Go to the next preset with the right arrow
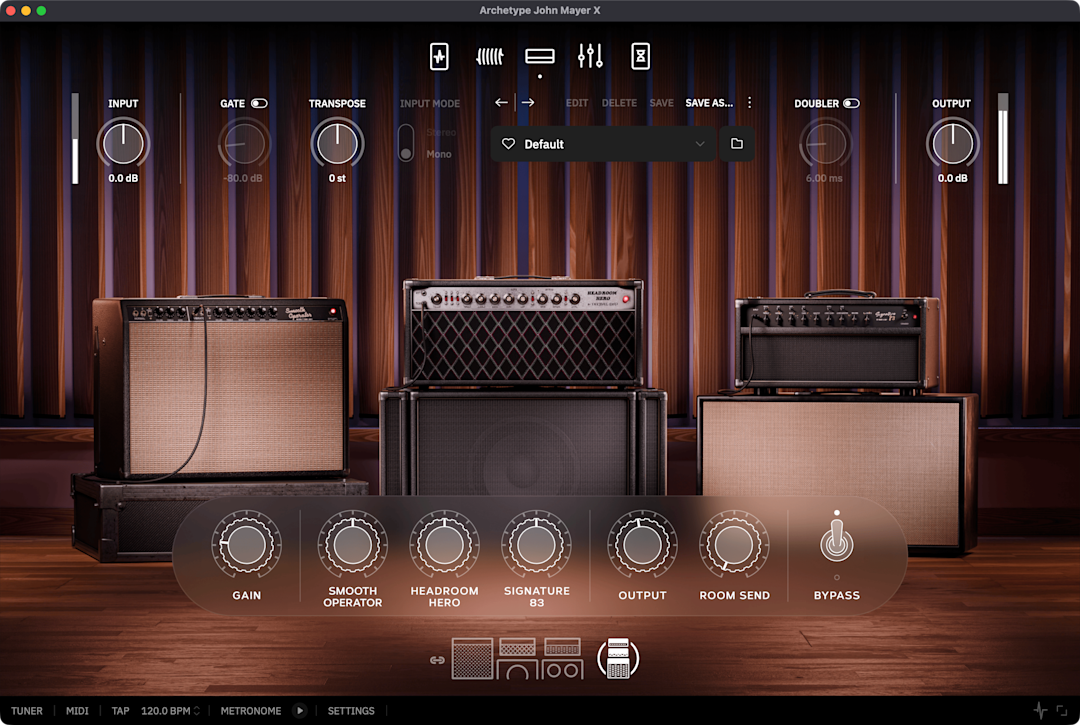The image size is (1080, 725). pos(528,102)
